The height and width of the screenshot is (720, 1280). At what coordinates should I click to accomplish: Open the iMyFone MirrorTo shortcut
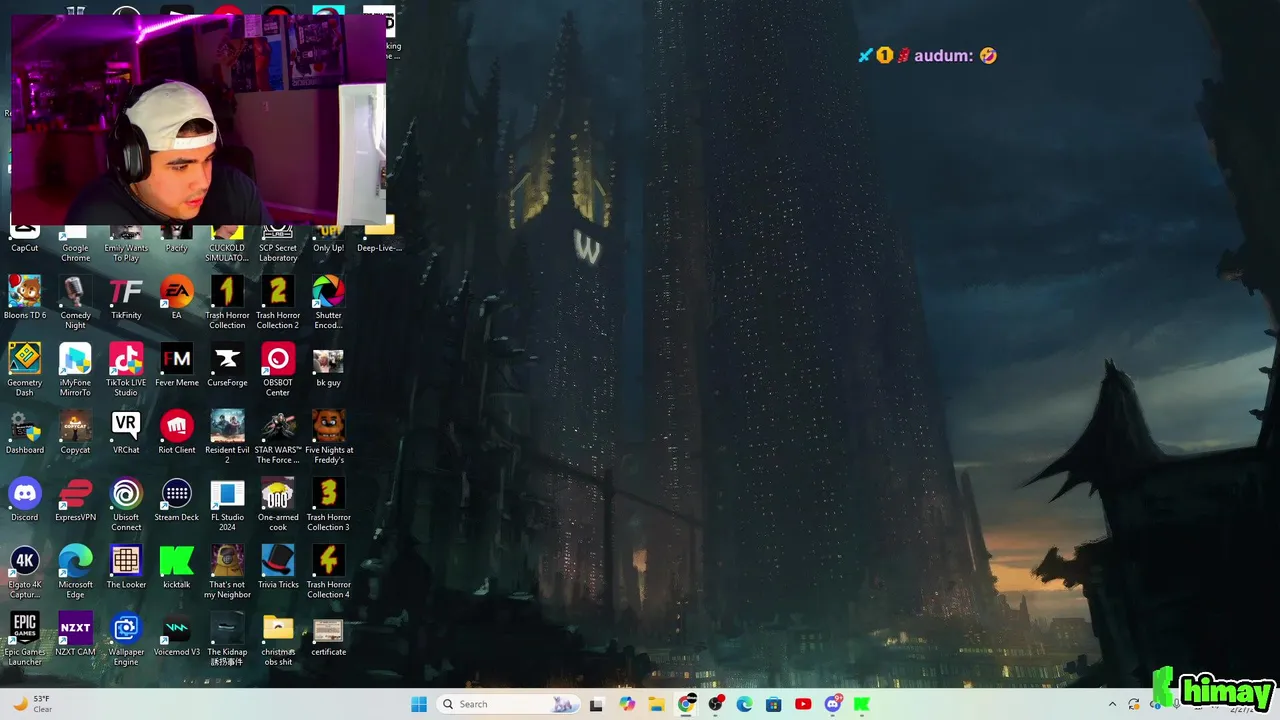tap(75, 359)
